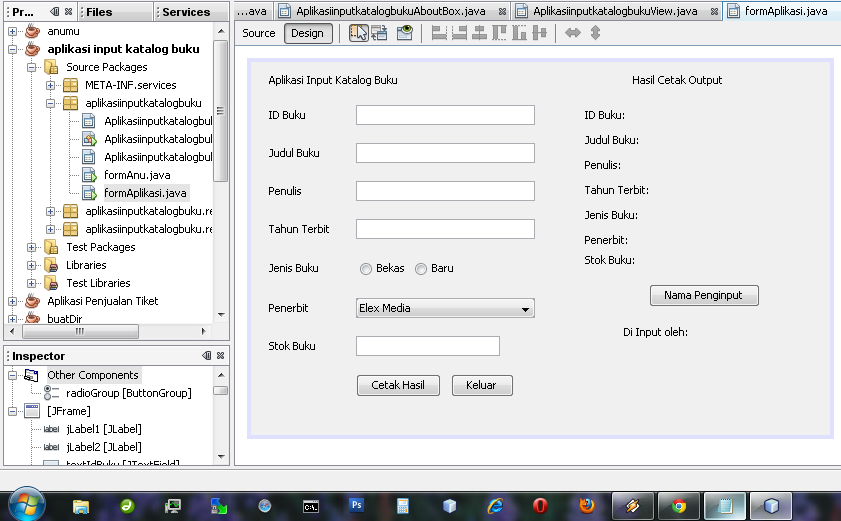The height and width of the screenshot is (521, 841).
Task: Collapse Other Components in Inspector
Action: tap(12, 375)
